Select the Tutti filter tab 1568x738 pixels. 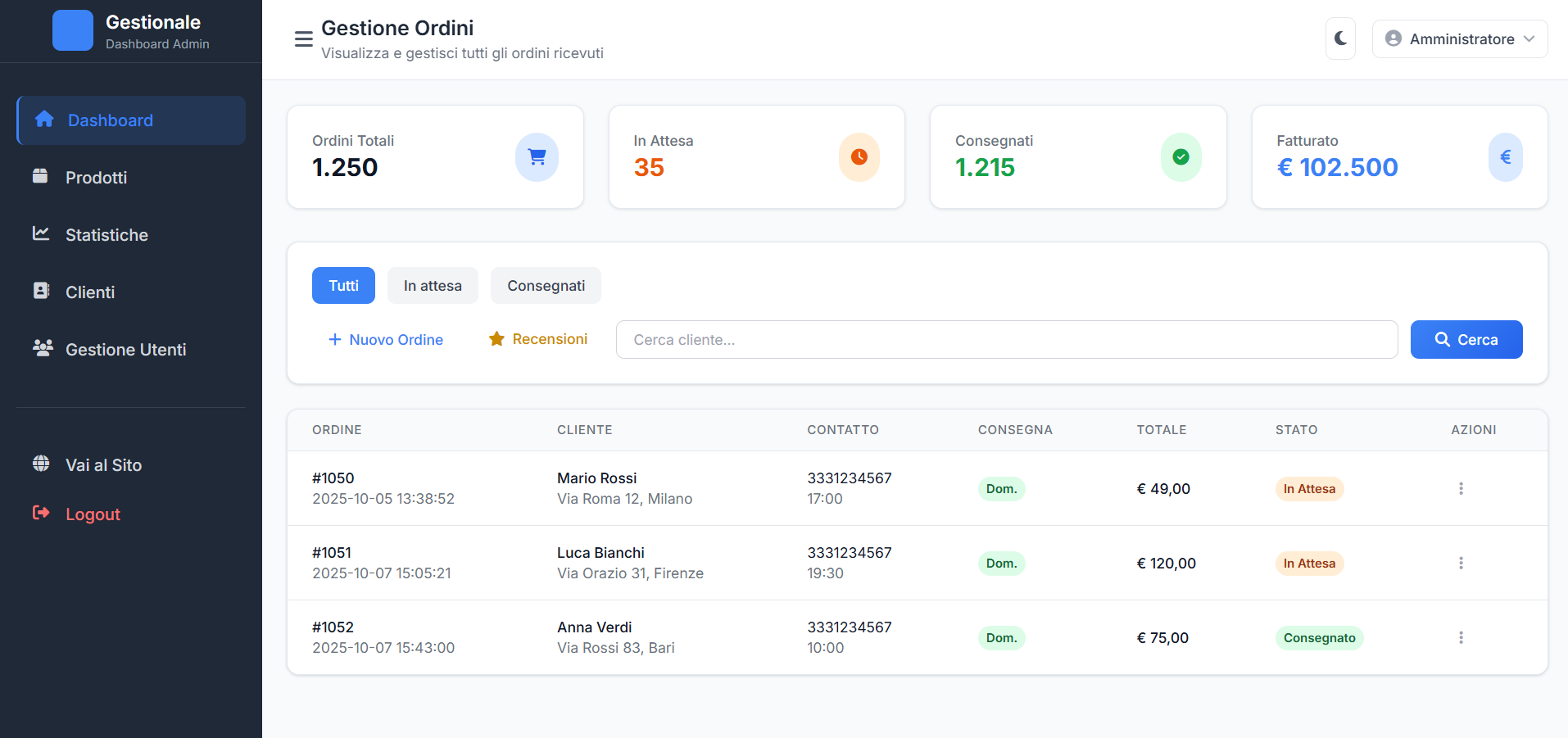tap(343, 285)
